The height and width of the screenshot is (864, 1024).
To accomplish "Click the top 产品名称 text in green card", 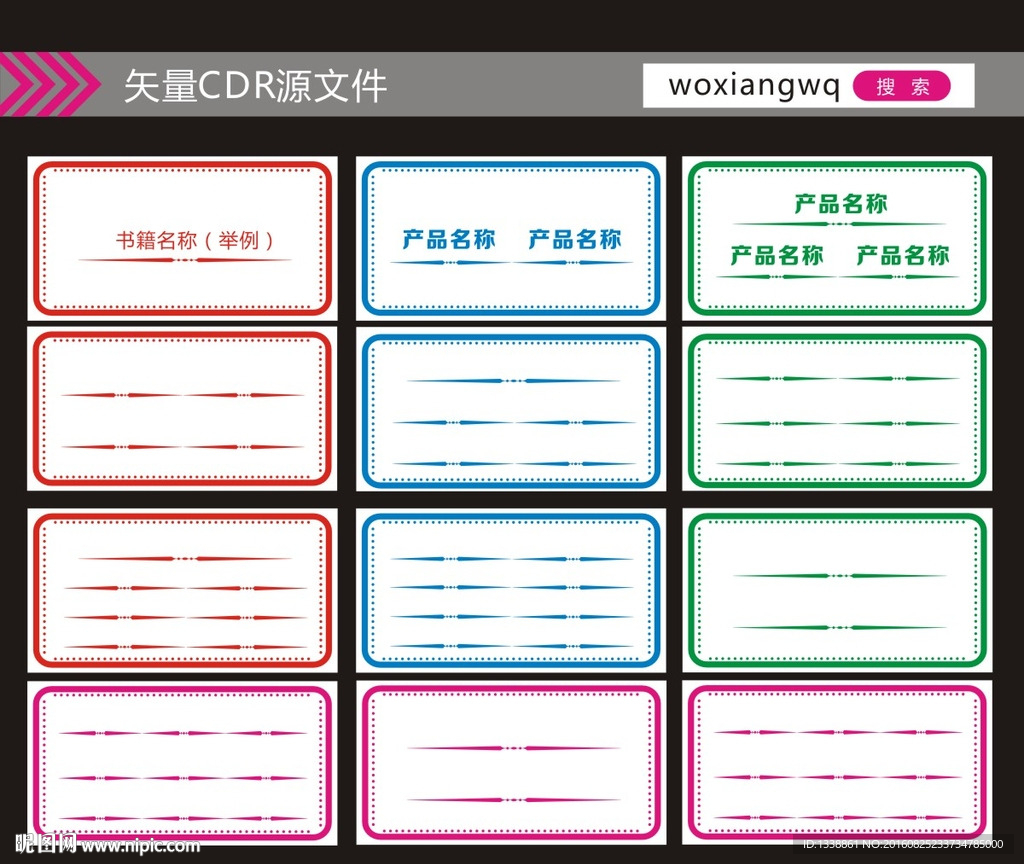I will pos(840,204).
